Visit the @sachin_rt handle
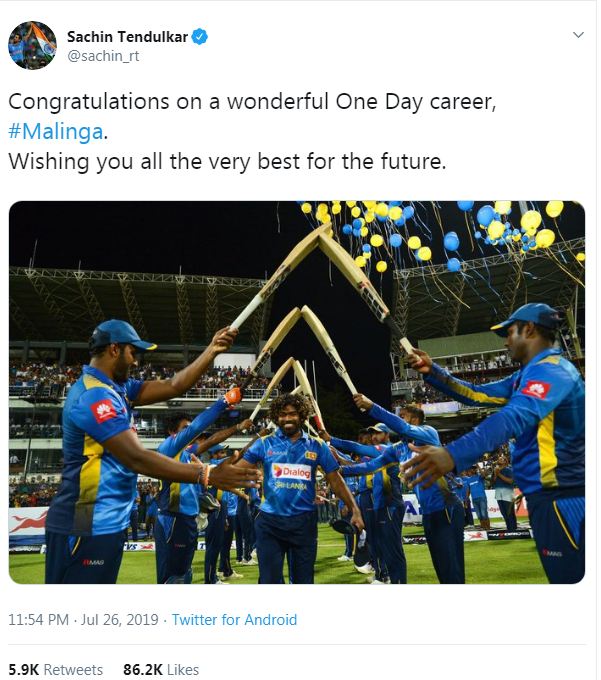 pyautogui.click(x=103, y=56)
